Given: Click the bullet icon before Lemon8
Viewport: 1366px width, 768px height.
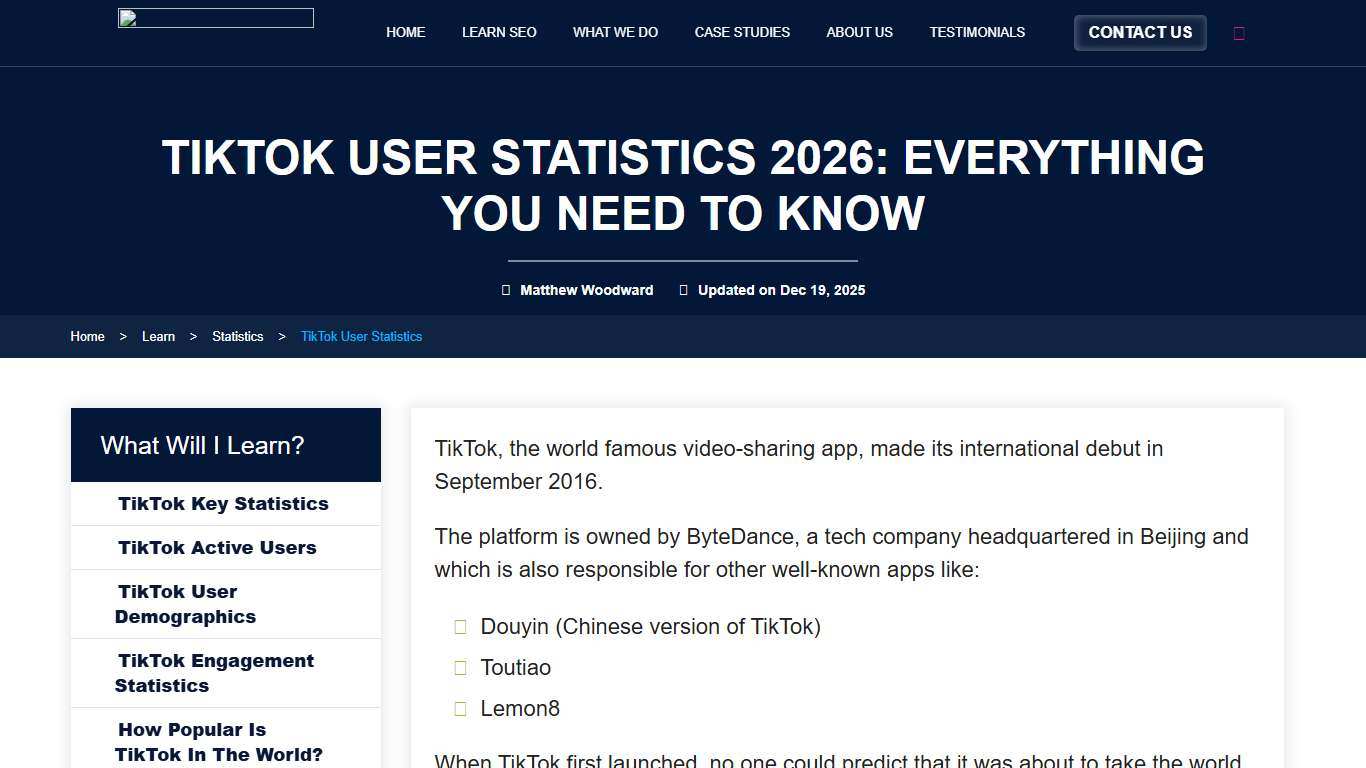Looking at the screenshot, I should 460,708.
